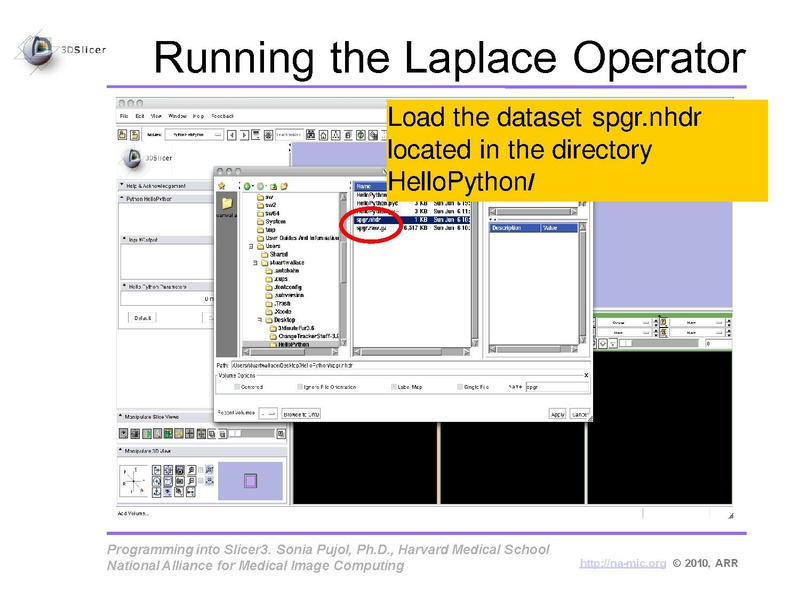The image size is (800, 600).
Task: Click the green slice controller offset slider
Action: click(x=661, y=343)
